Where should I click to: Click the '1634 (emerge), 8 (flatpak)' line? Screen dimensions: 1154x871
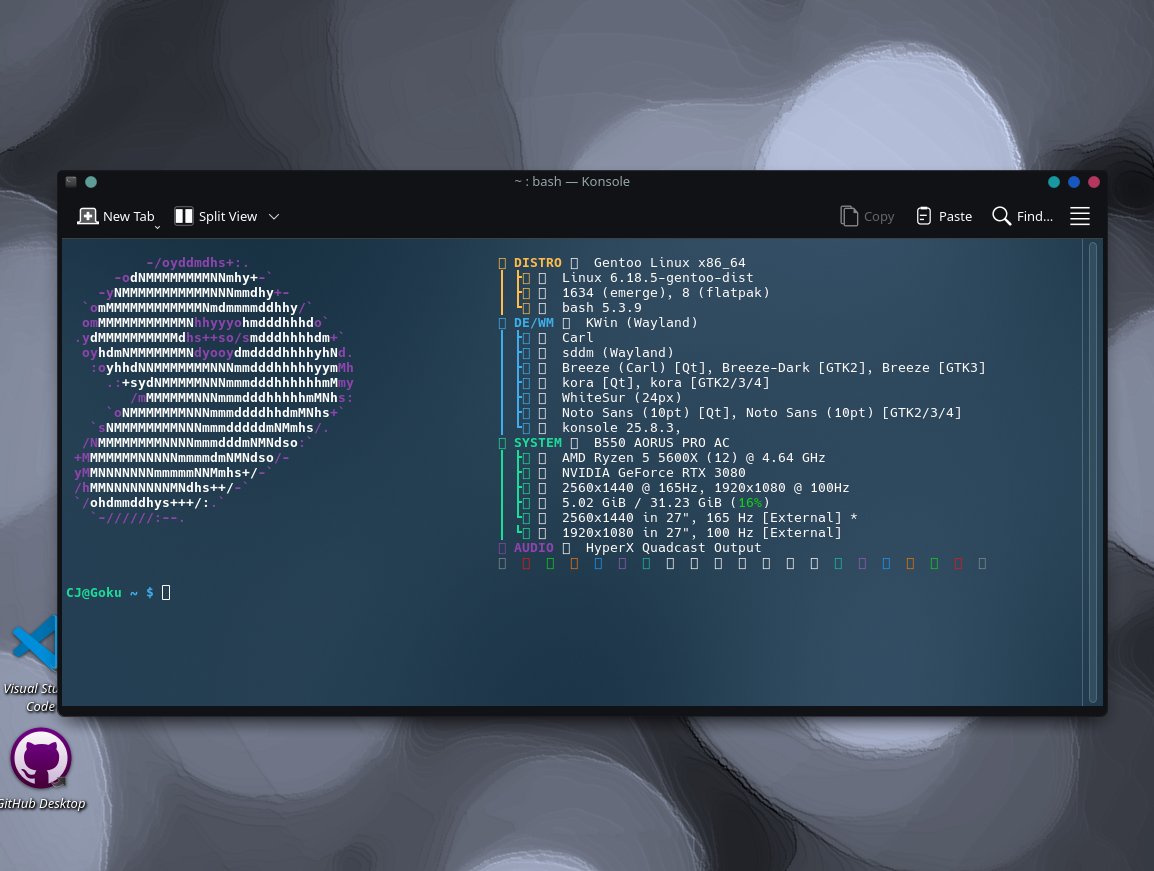click(665, 293)
